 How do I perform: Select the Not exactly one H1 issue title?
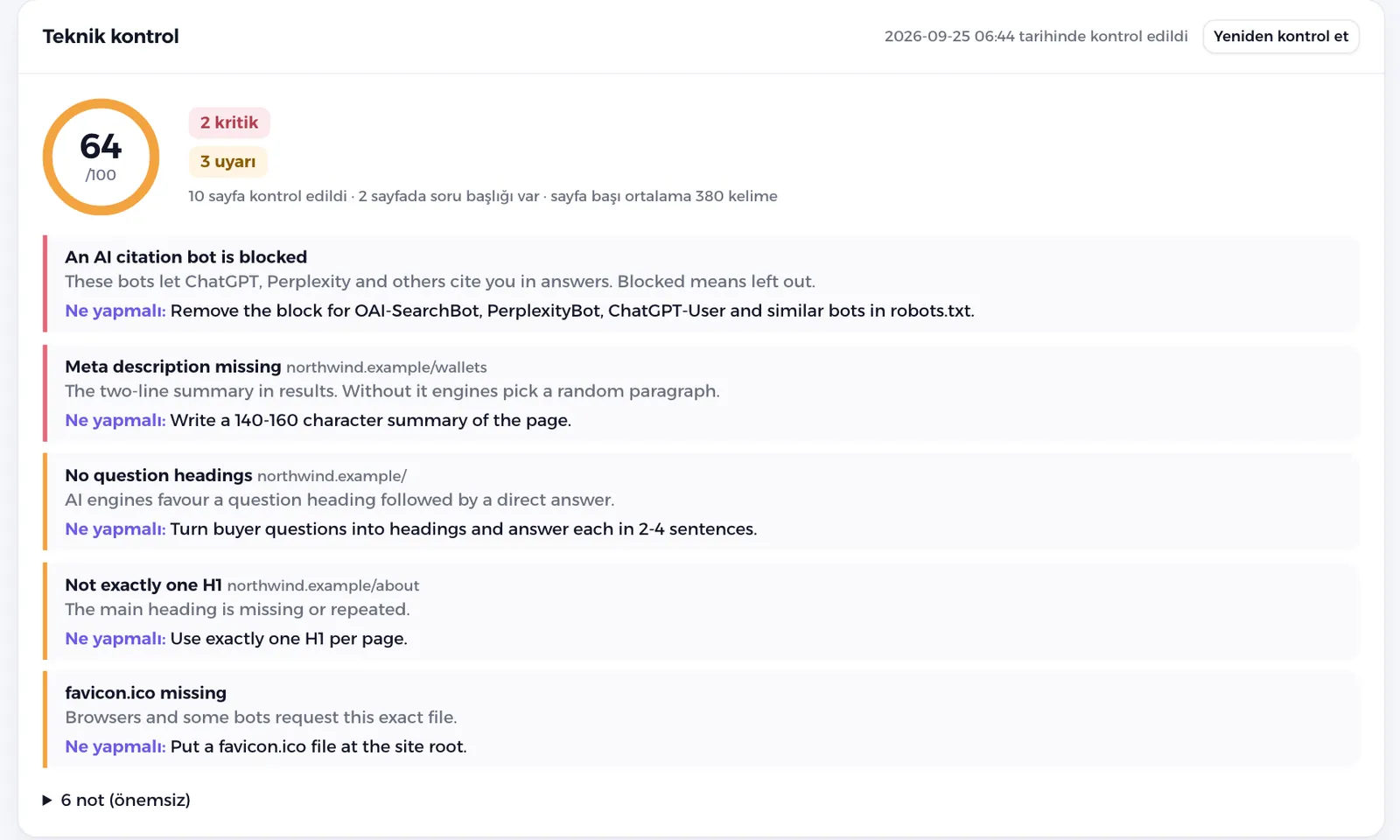143,584
